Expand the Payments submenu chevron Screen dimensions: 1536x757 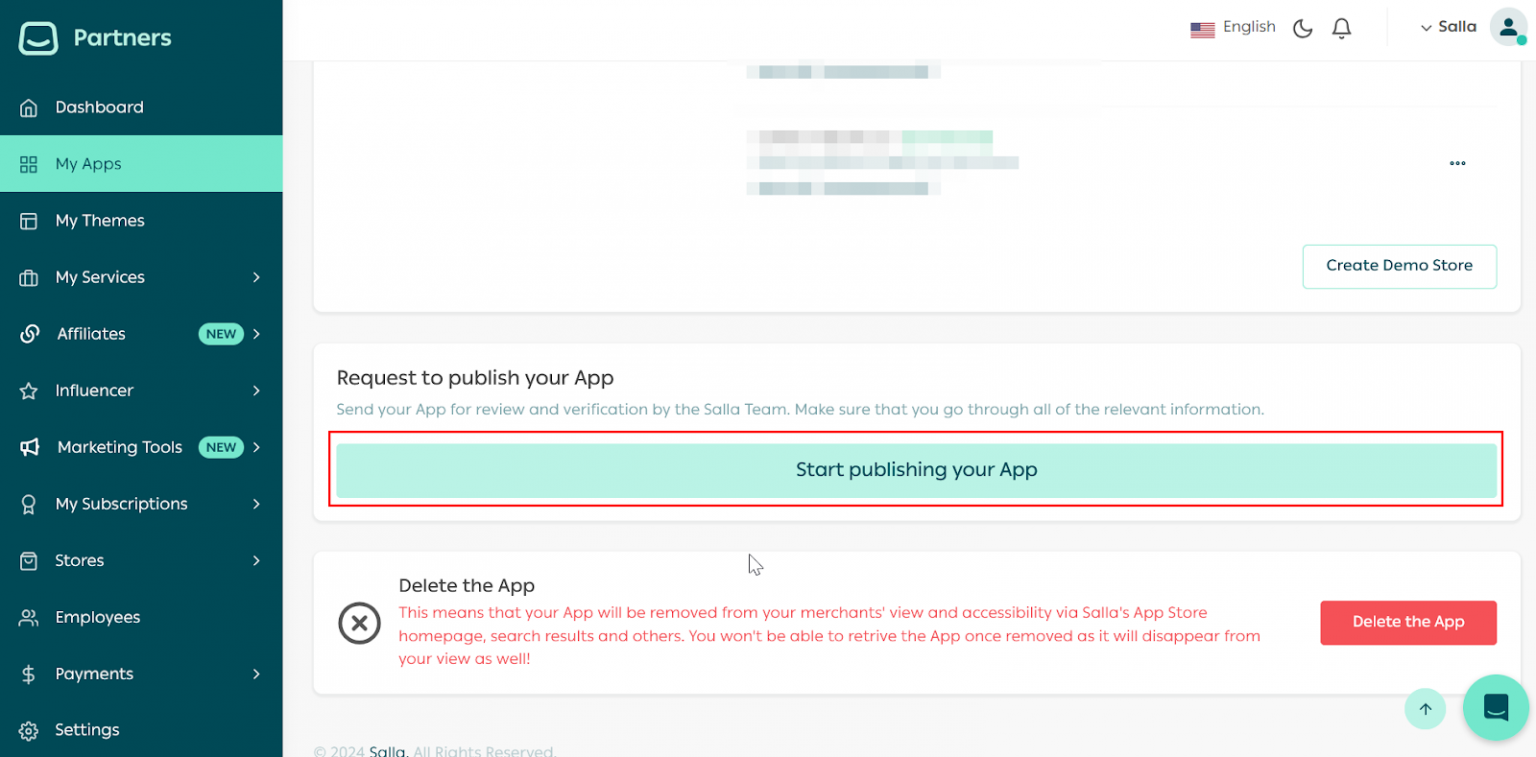click(256, 674)
